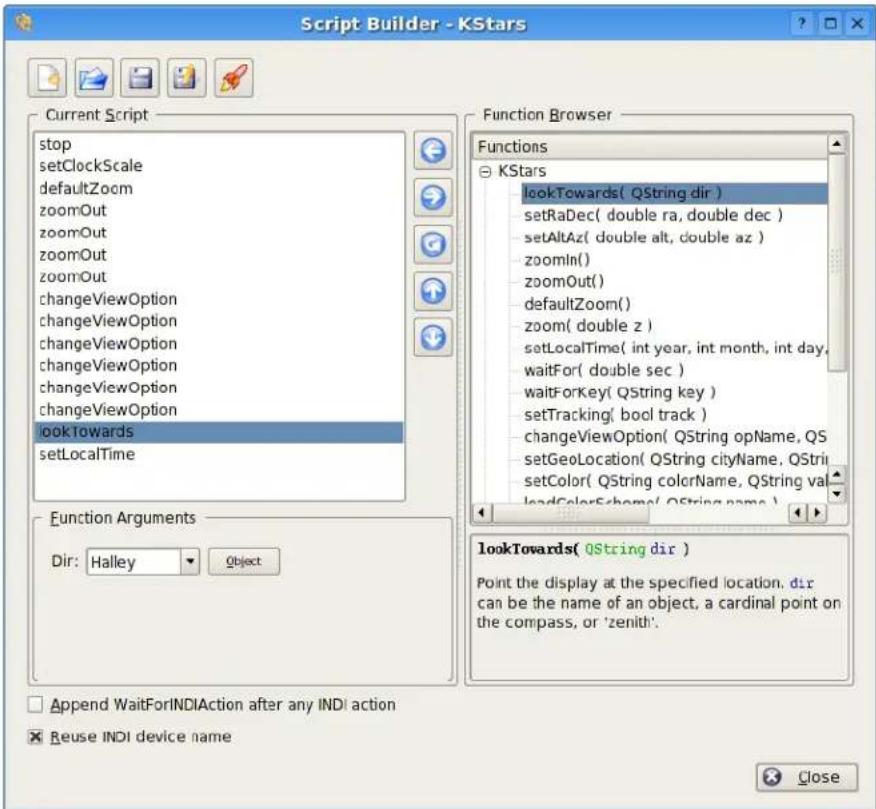Select setAltAz( double alt, double az ) function
The image size is (876, 809).
pos(644,237)
